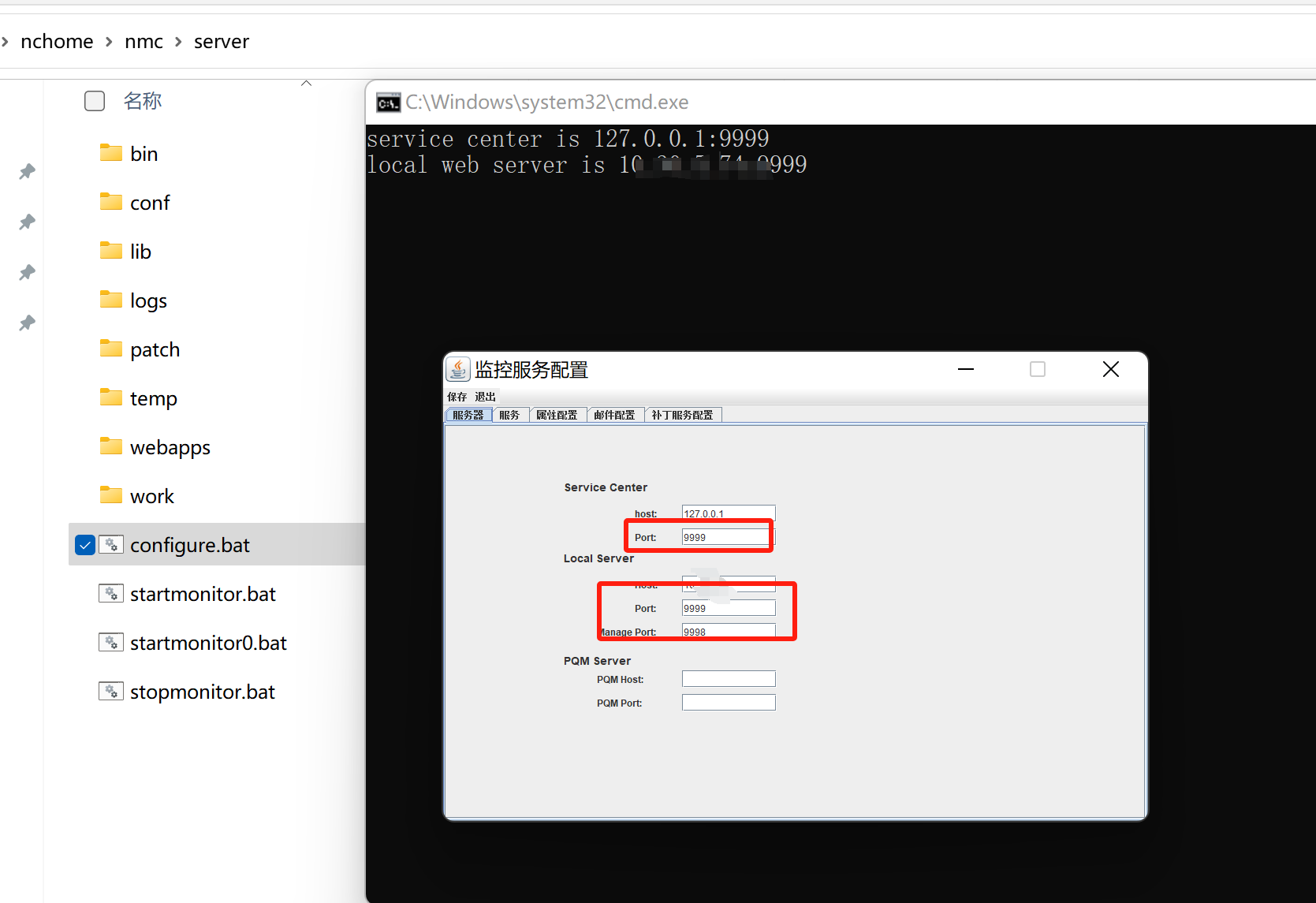Switch to the 服务器 tab
The width and height of the screenshot is (1316, 903).
468,415
